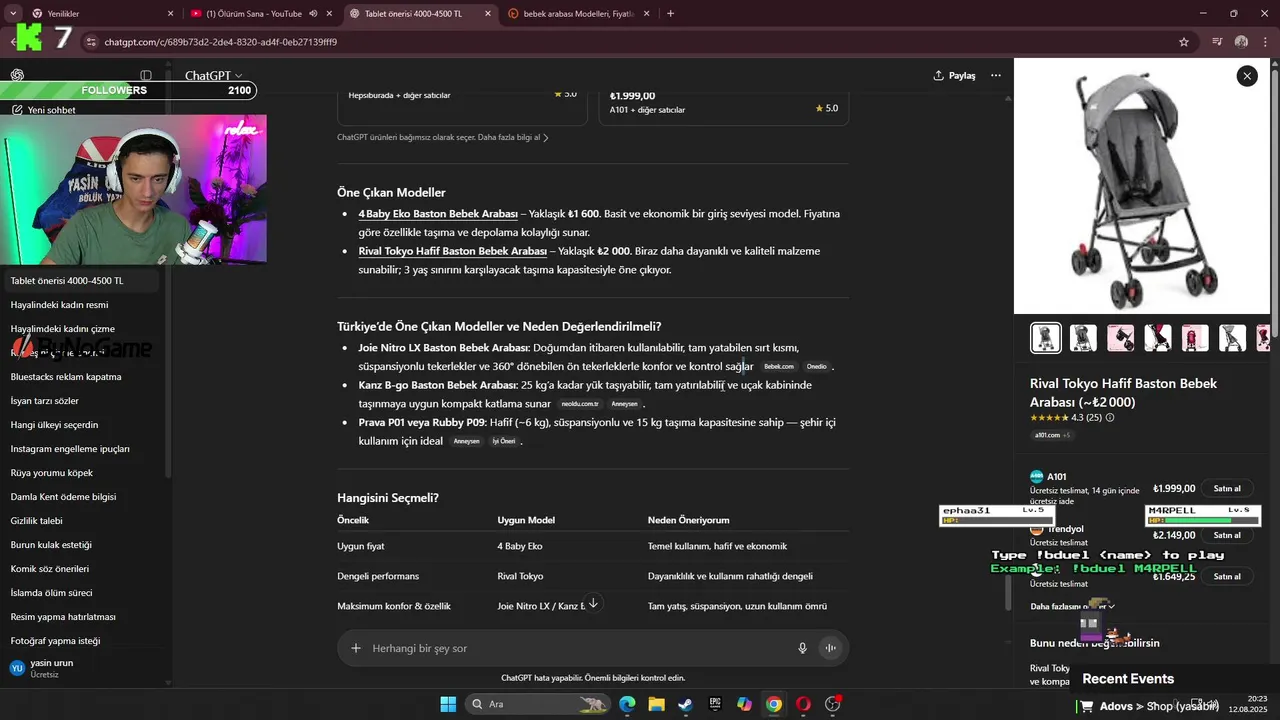Open Microsoft Edge from the taskbar
Image resolution: width=1280 pixels, height=720 pixels.
pyautogui.click(x=627, y=704)
